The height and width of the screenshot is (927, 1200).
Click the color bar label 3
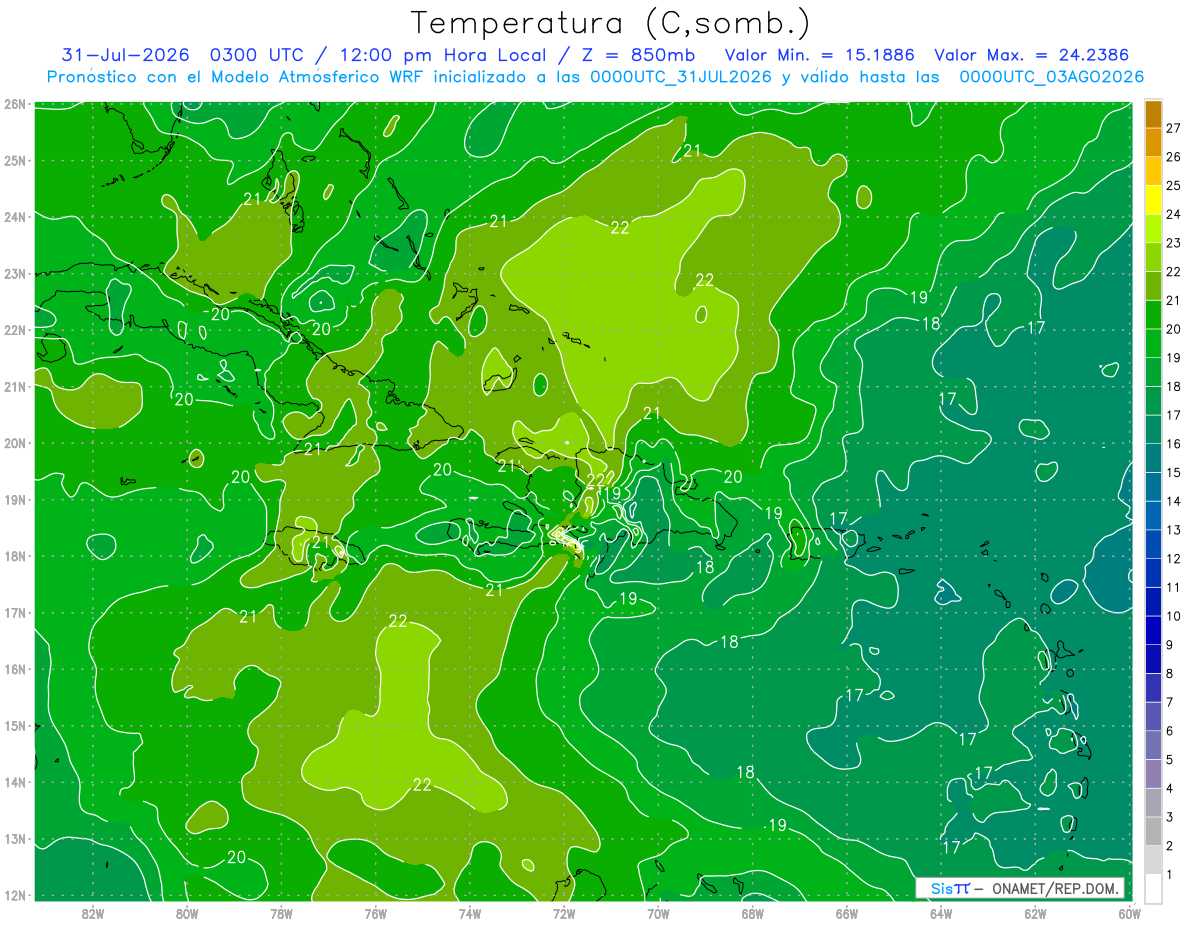1170,817
